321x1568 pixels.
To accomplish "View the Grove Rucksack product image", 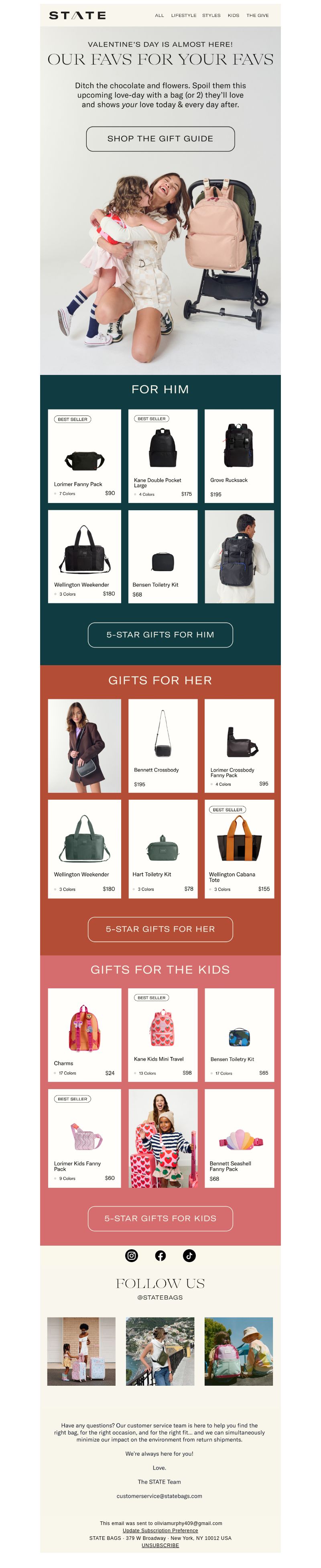I will tap(239, 446).
